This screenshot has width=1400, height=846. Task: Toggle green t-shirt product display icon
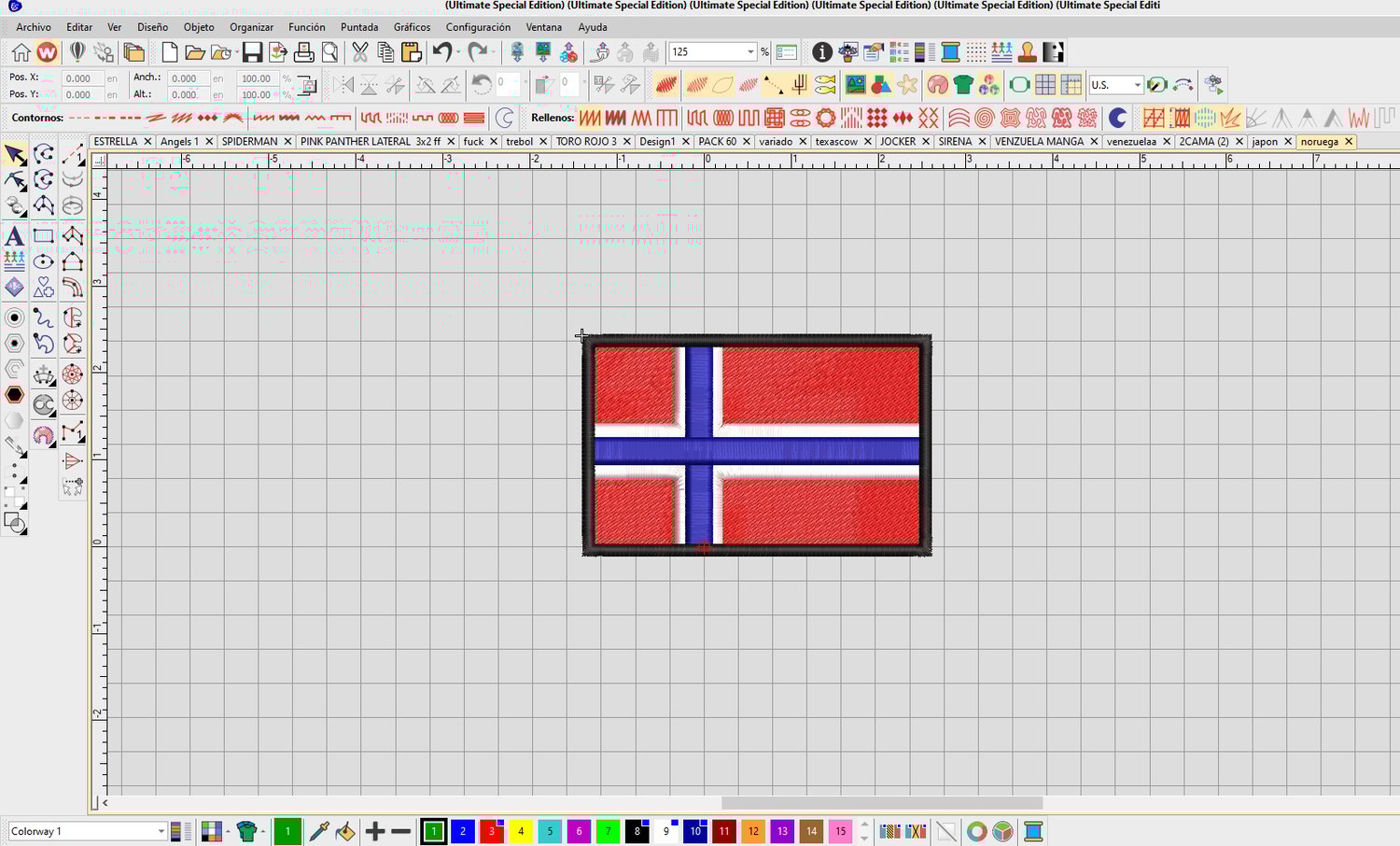[x=963, y=86]
